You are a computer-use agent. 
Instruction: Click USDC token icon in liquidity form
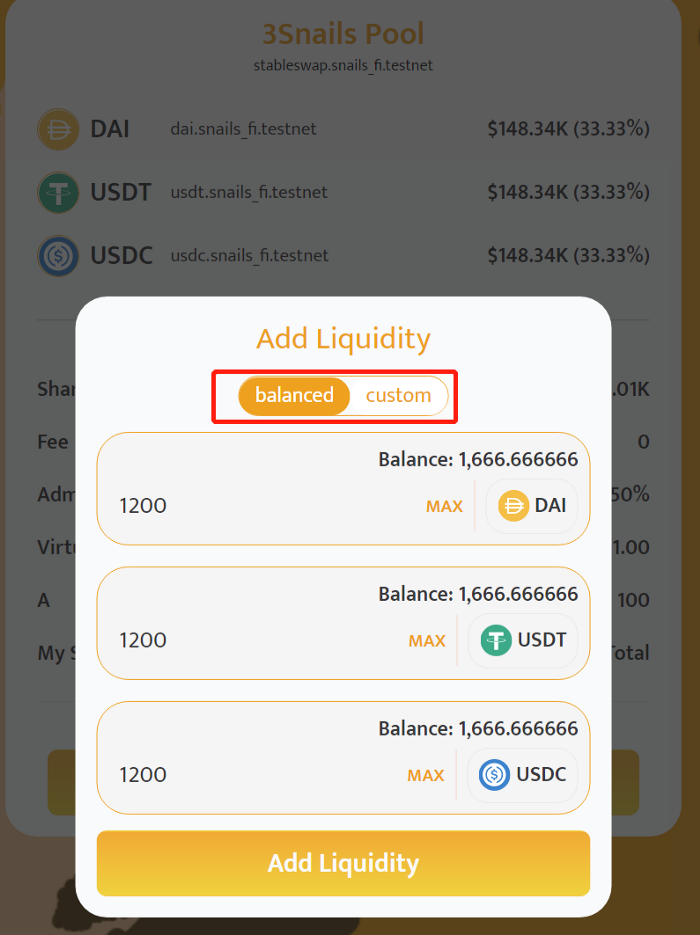coord(495,775)
